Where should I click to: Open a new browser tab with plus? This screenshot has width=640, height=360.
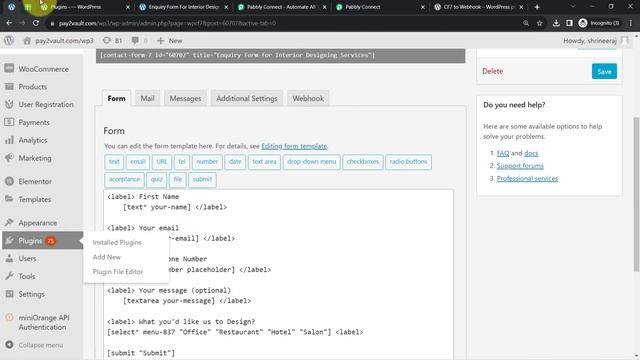point(537,7)
